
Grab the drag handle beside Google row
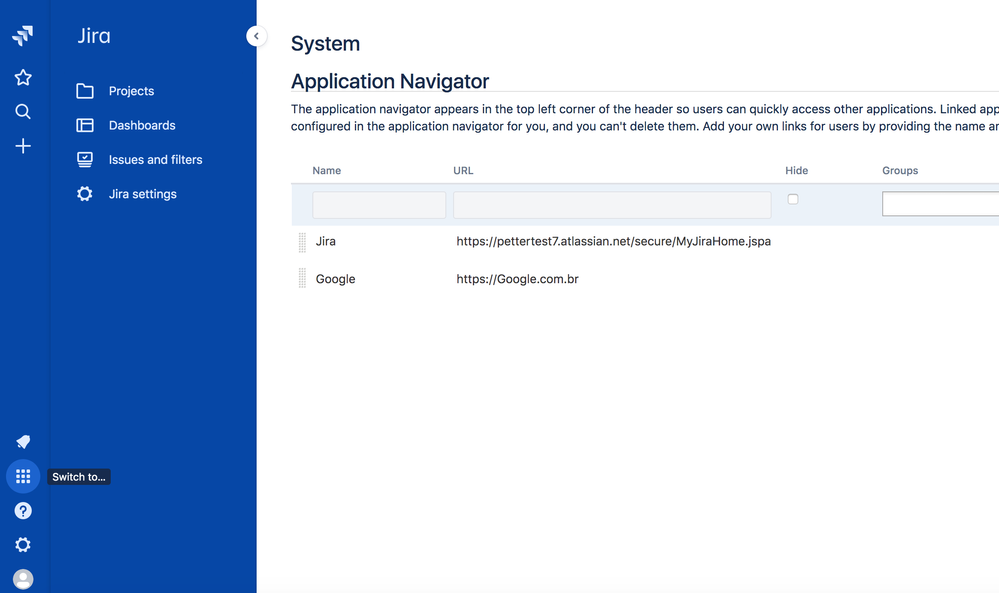[x=301, y=278]
